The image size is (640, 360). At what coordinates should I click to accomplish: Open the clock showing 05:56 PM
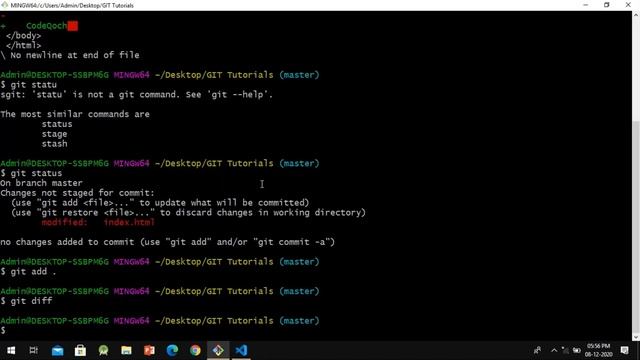(598, 350)
